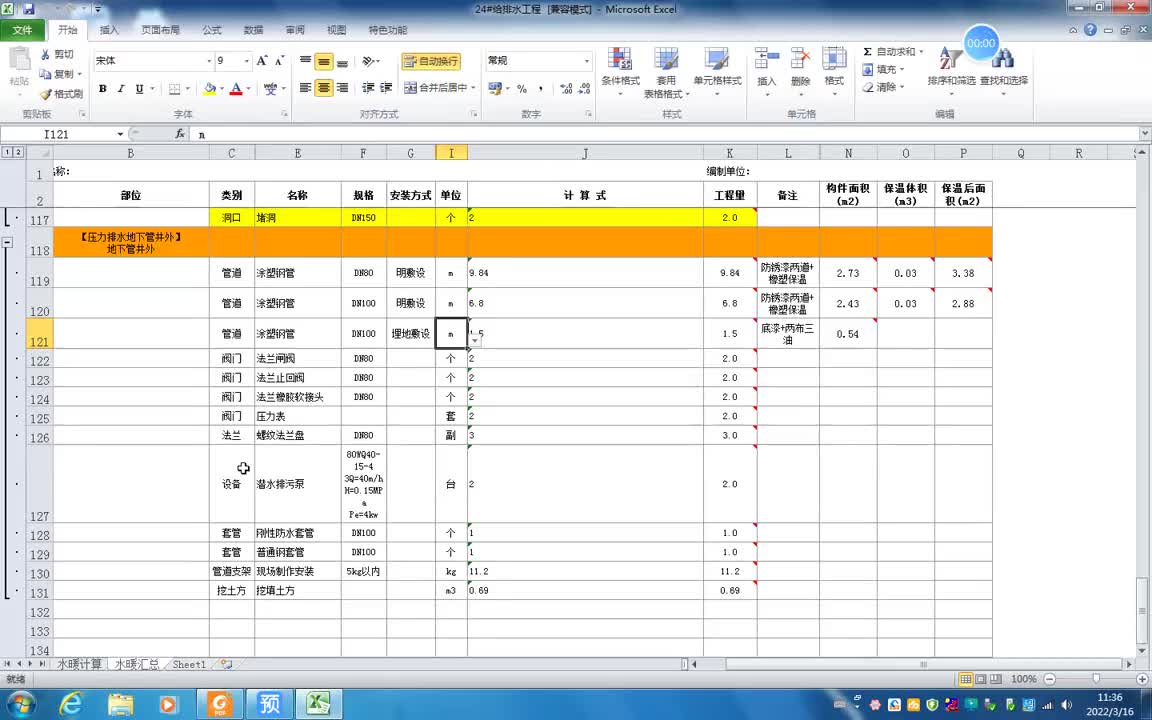Click increase decimal icon
The image size is (1152, 720).
(566, 89)
